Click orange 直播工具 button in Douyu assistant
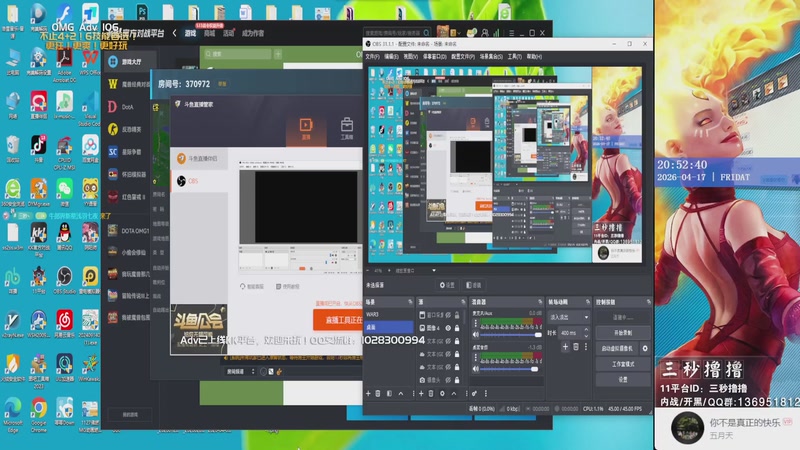800x450 pixels. [x=338, y=320]
